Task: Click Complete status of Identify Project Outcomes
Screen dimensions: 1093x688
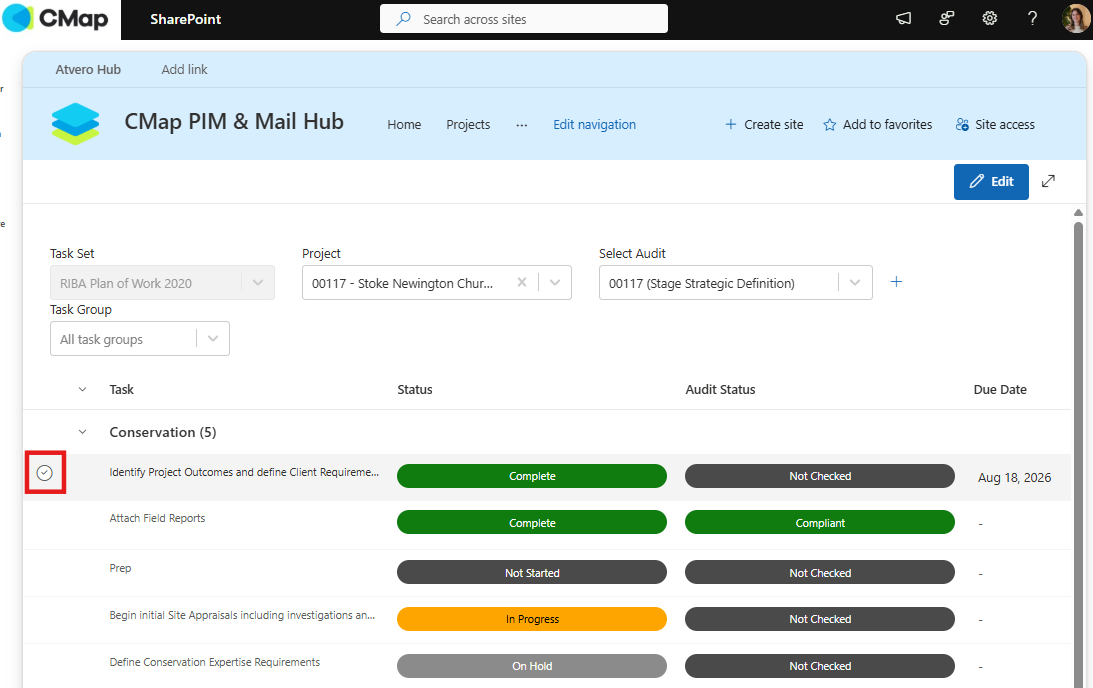Action: click(x=532, y=476)
